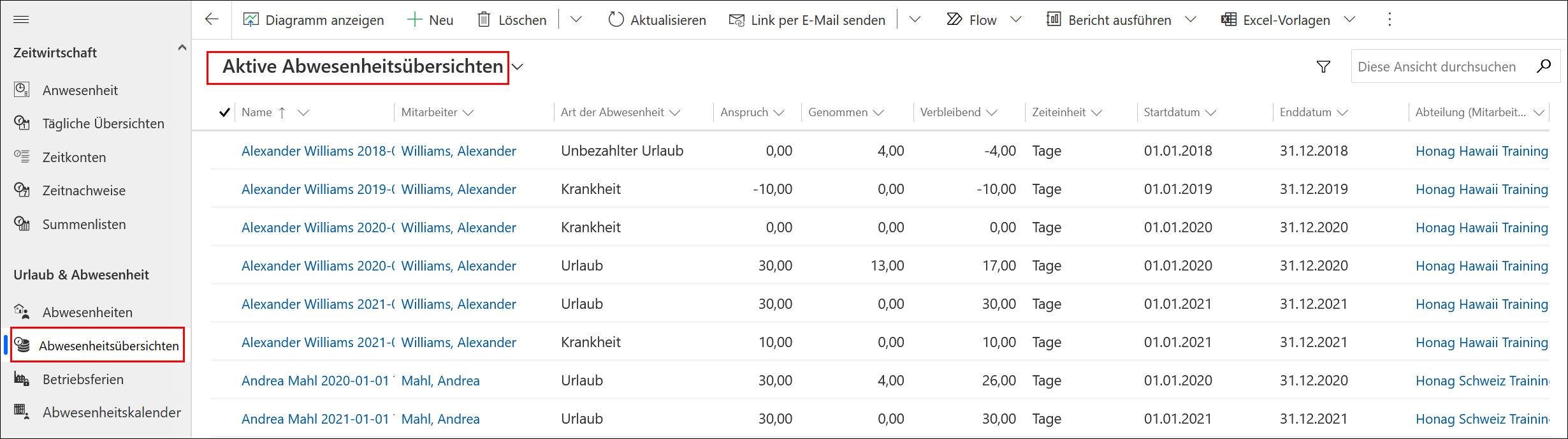Click the Löschen trash icon
Image resolution: width=1568 pixels, height=439 pixels.
[x=484, y=20]
